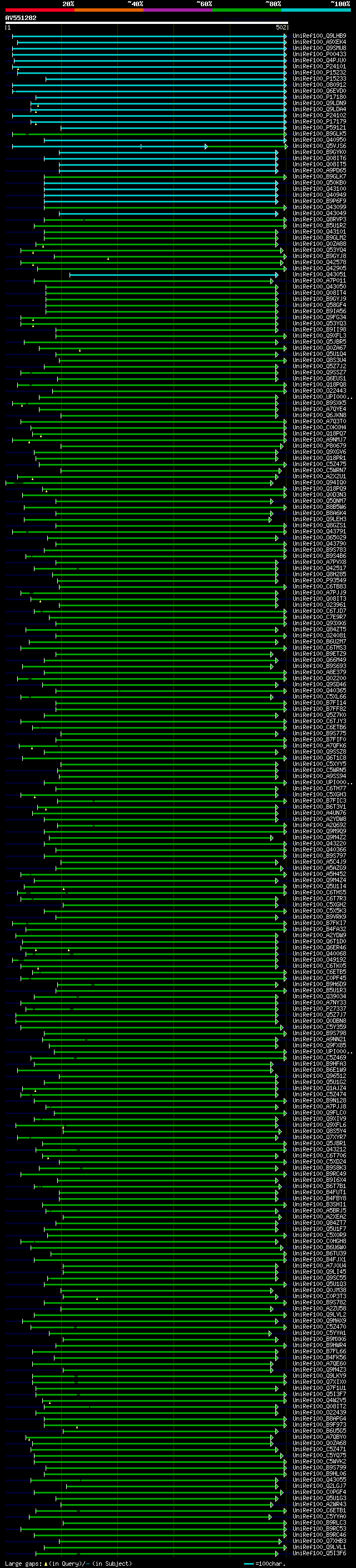Screen dimensions: 356x1568
Task: Select the UniRef100_Q6EVD0 label
Action: tap(319, 91)
